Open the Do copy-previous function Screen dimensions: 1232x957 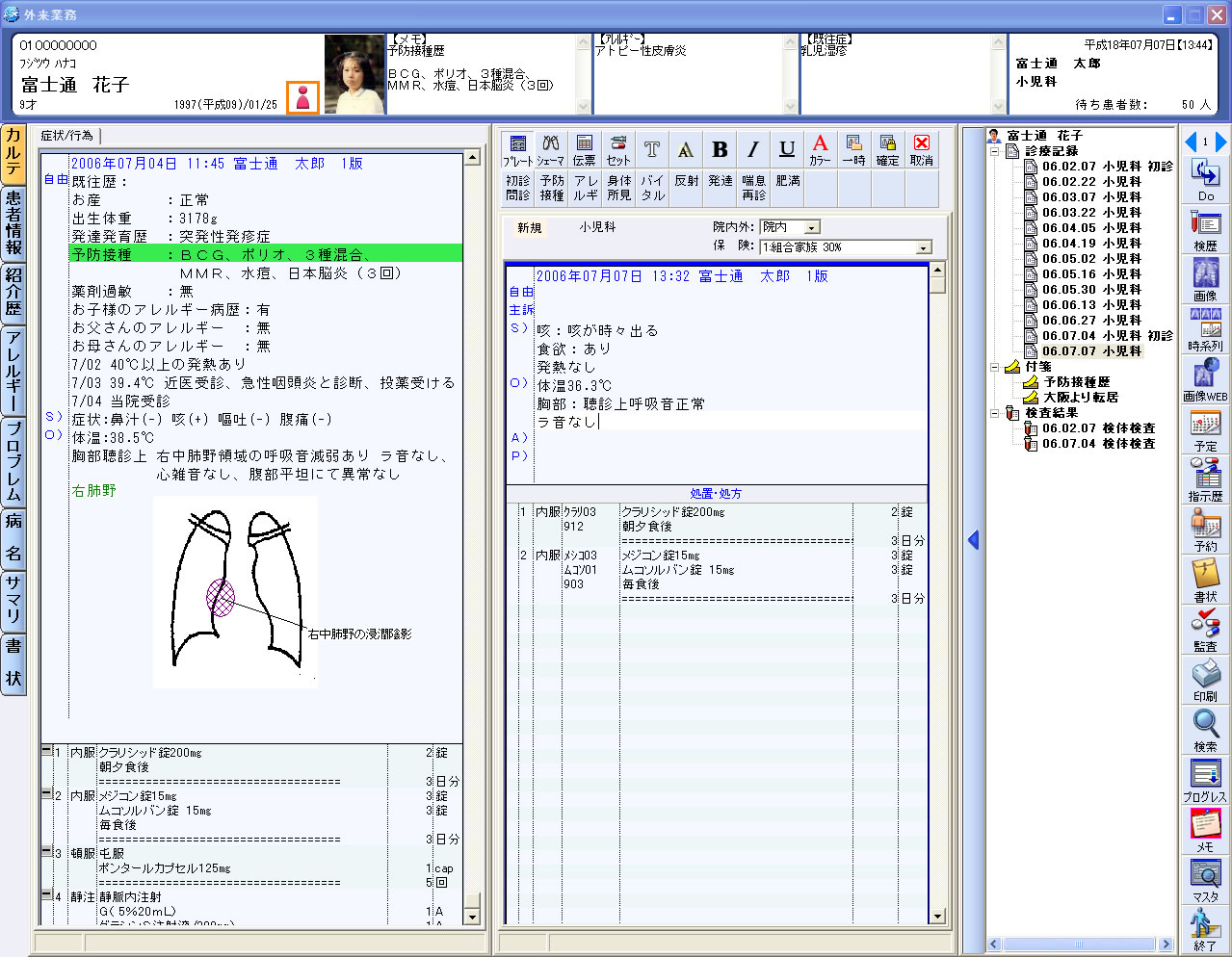coord(1205,179)
